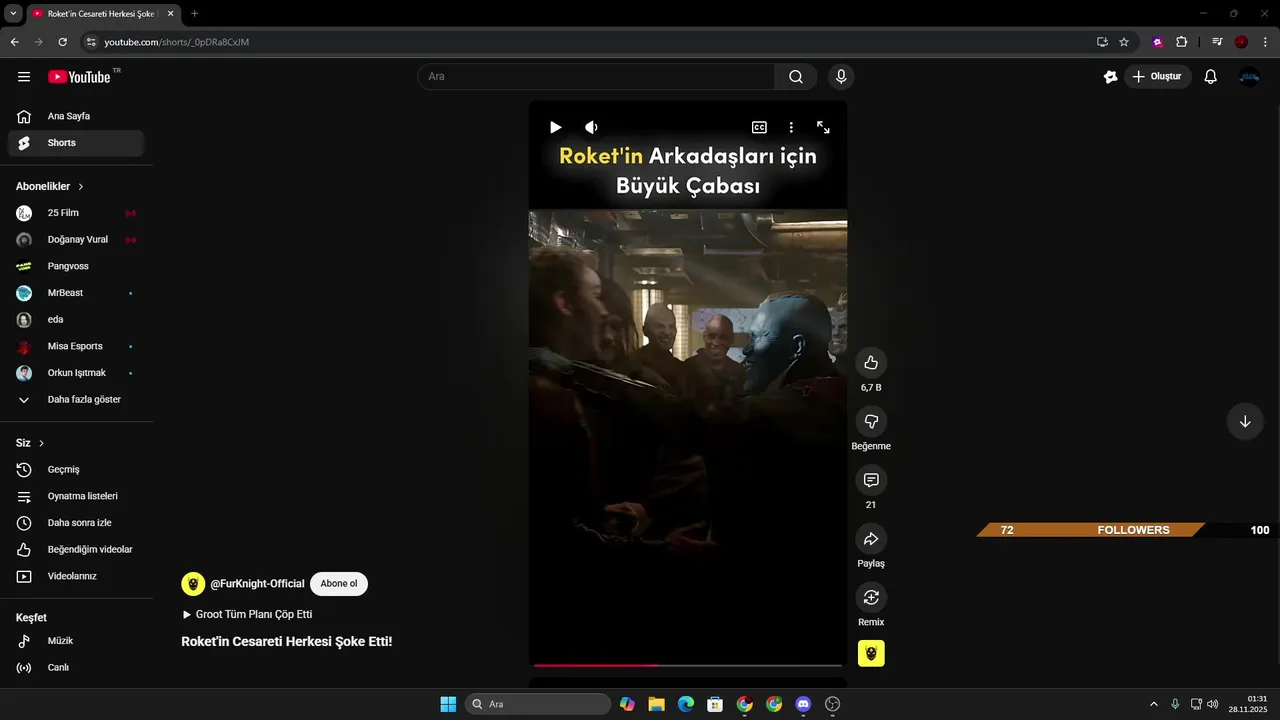This screenshot has height=720, width=1280.
Task: Open File Explorer from the taskbar
Action: [656, 704]
